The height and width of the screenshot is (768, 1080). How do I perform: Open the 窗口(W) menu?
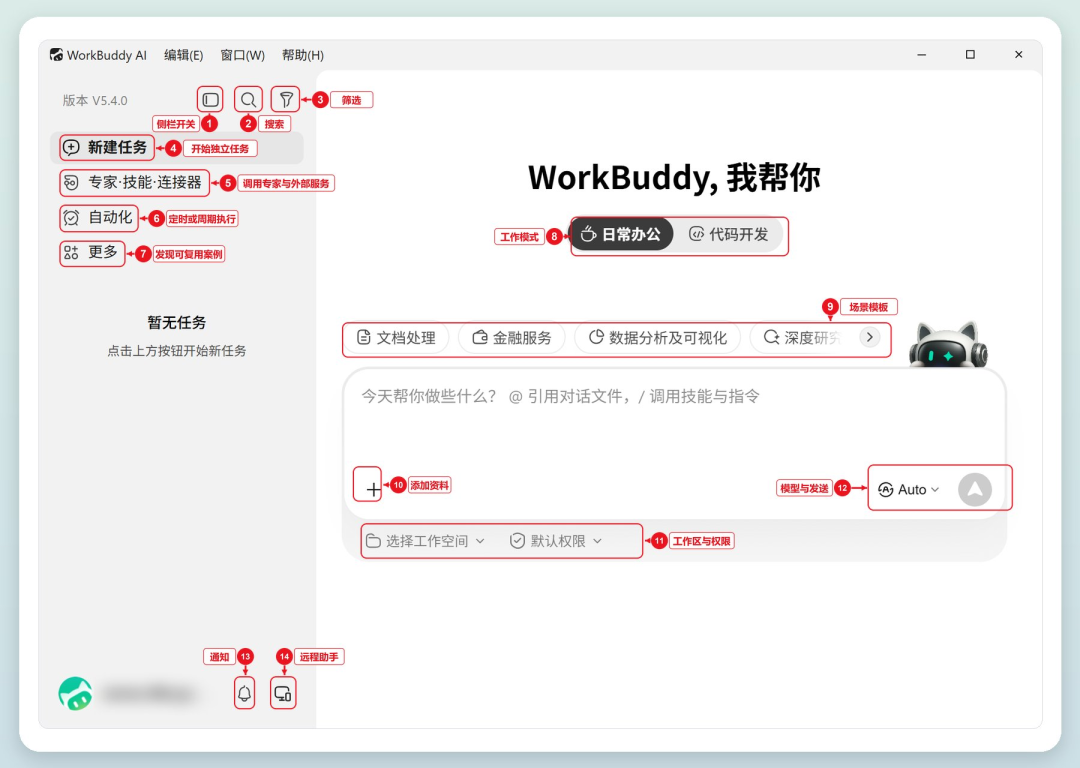(242, 55)
